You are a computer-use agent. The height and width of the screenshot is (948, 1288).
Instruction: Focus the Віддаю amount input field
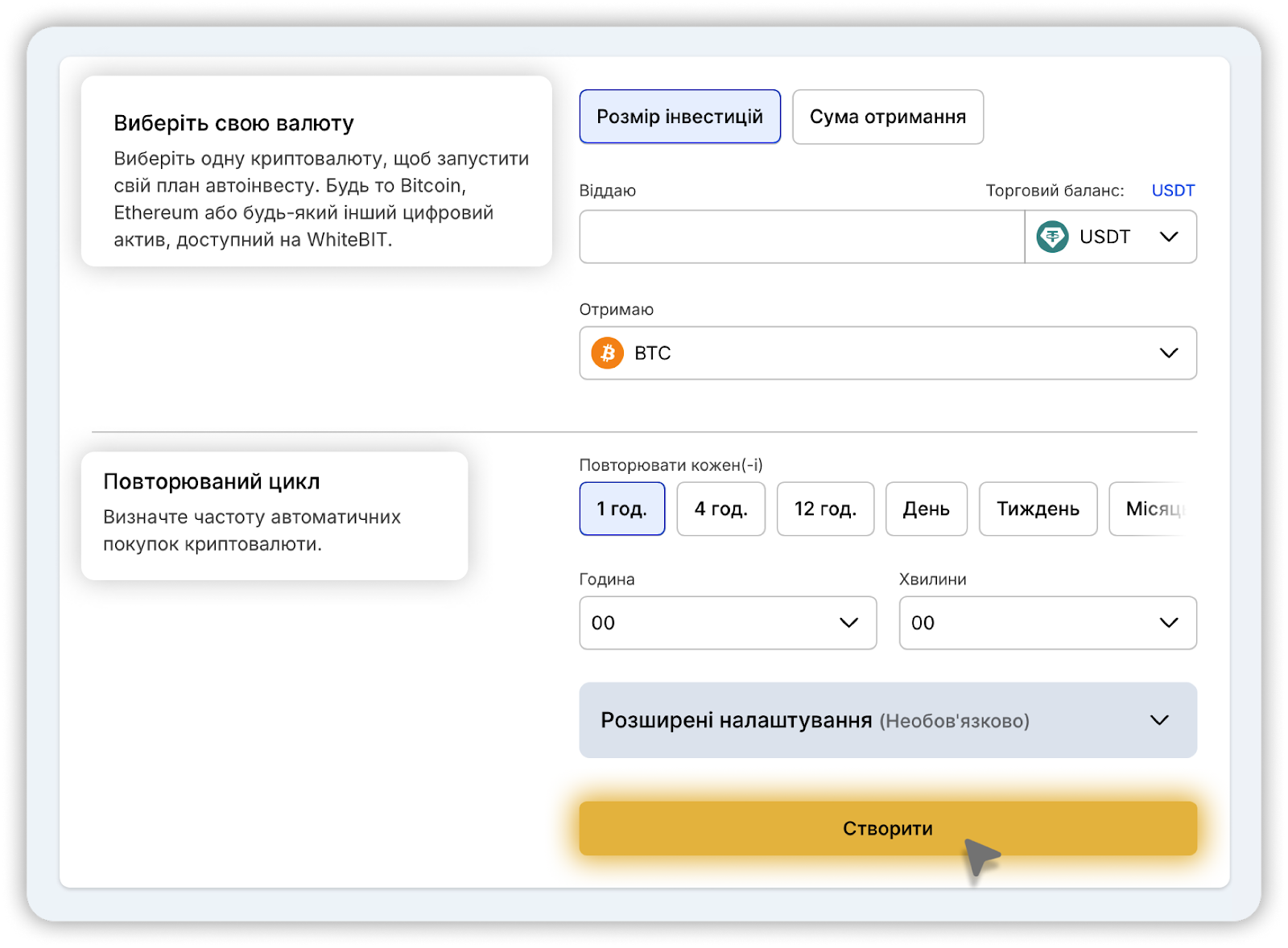pos(801,237)
